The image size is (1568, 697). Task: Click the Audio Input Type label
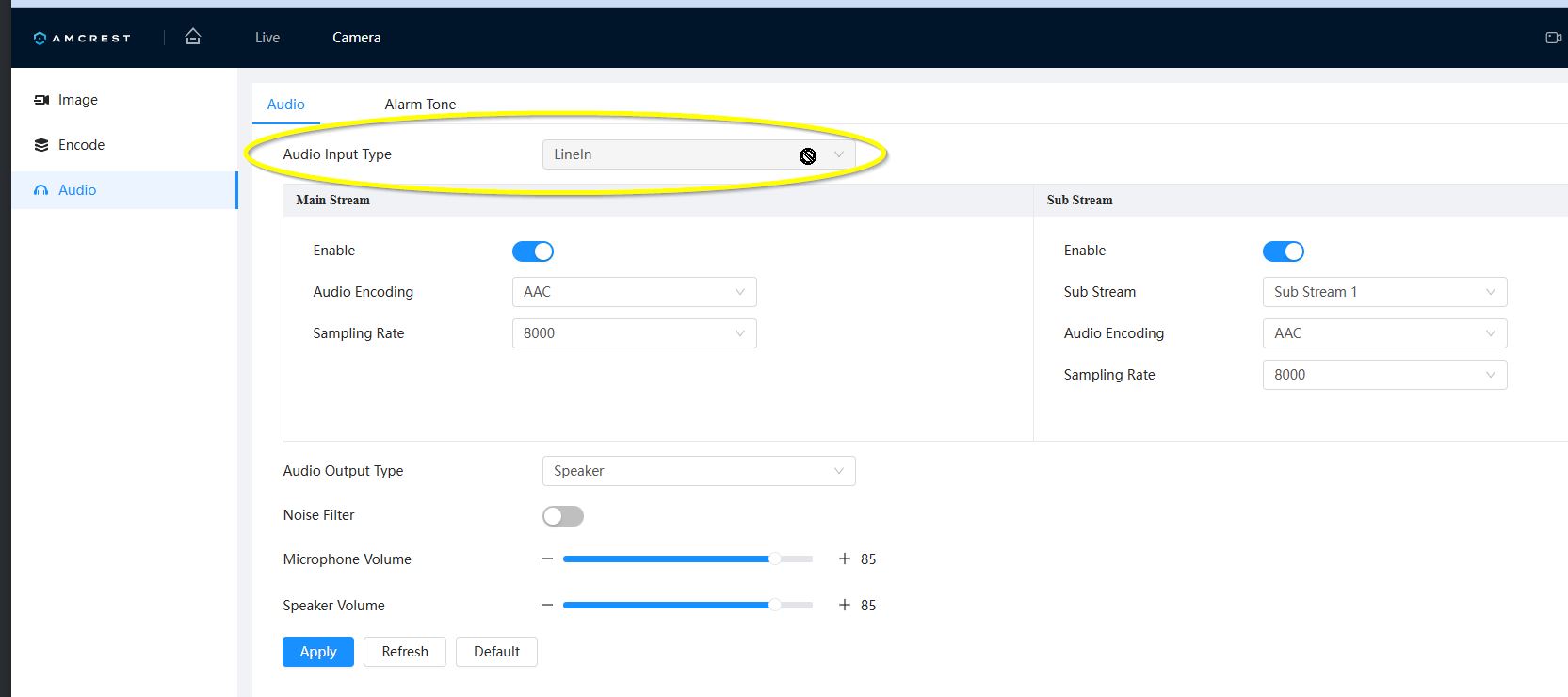[337, 154]
